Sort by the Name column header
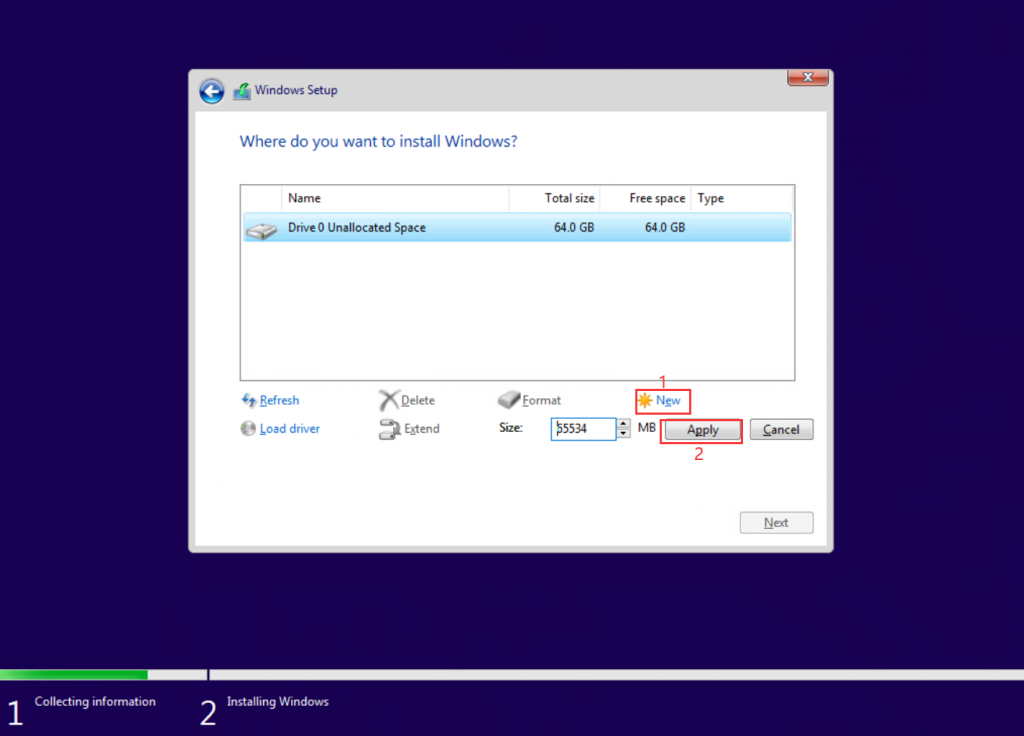 pyautogui.click(x=395, y=198)
